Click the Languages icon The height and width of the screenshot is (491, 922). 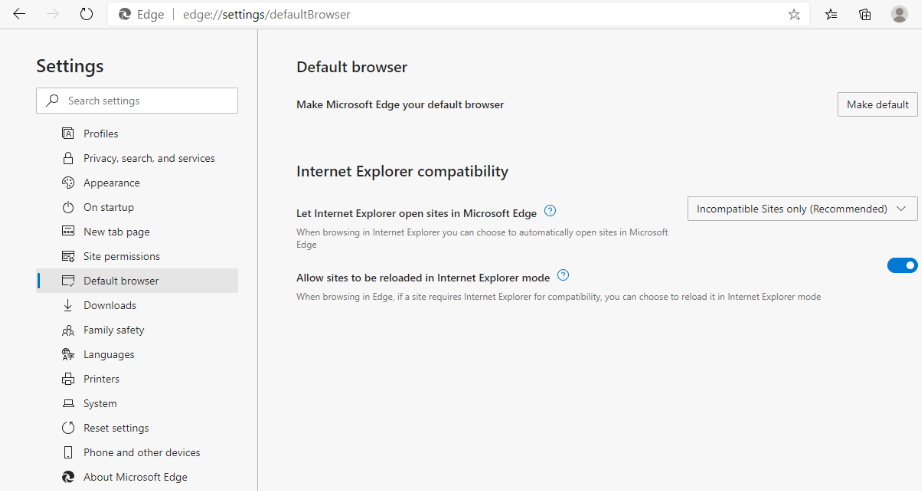click(x=68, y=354)
